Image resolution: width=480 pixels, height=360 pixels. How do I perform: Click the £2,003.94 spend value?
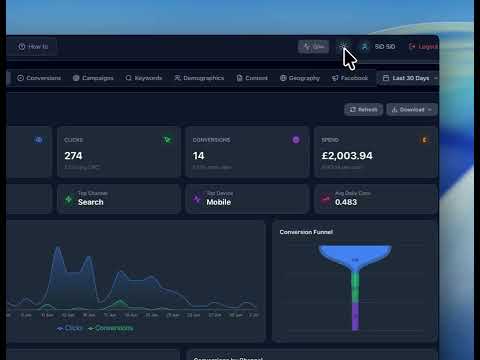coord(347,156)
